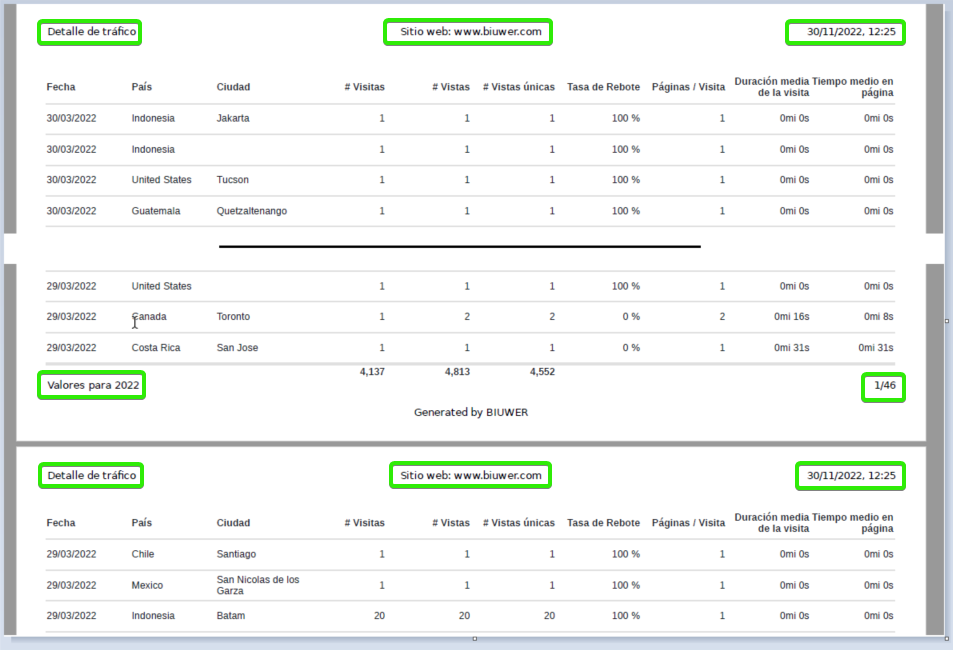Click "Indonesia" in the Jakarta row

[153, 118]
